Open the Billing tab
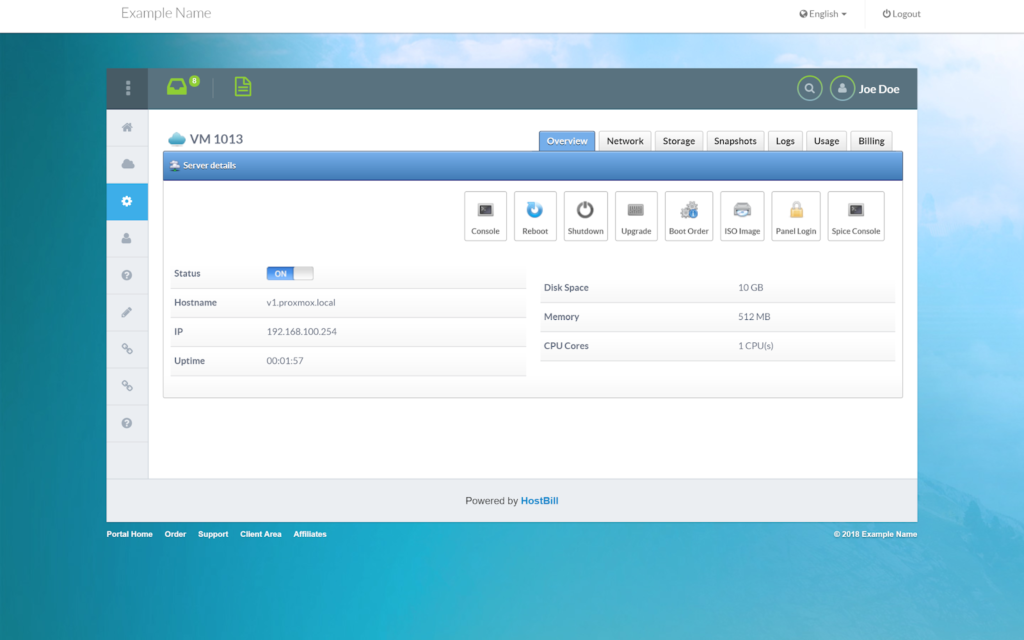This screenshot has width=1024, height=640. pyautogui.click(x=871, y=141)
